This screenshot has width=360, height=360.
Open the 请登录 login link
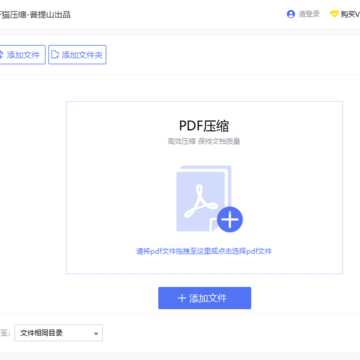(309, 14)
